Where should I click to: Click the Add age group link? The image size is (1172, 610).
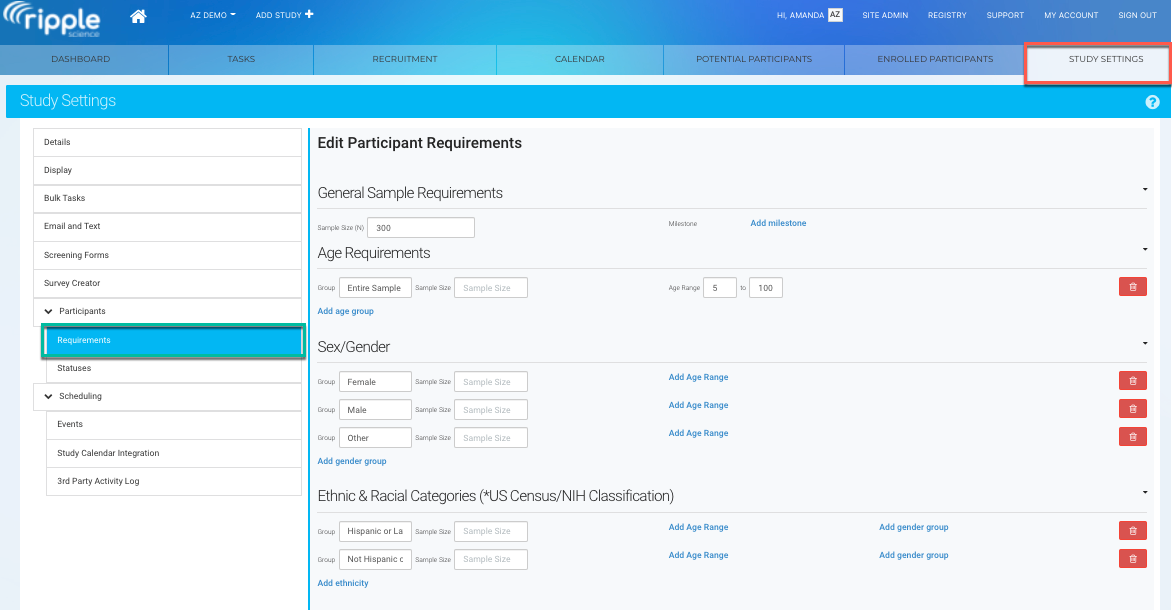345,311
